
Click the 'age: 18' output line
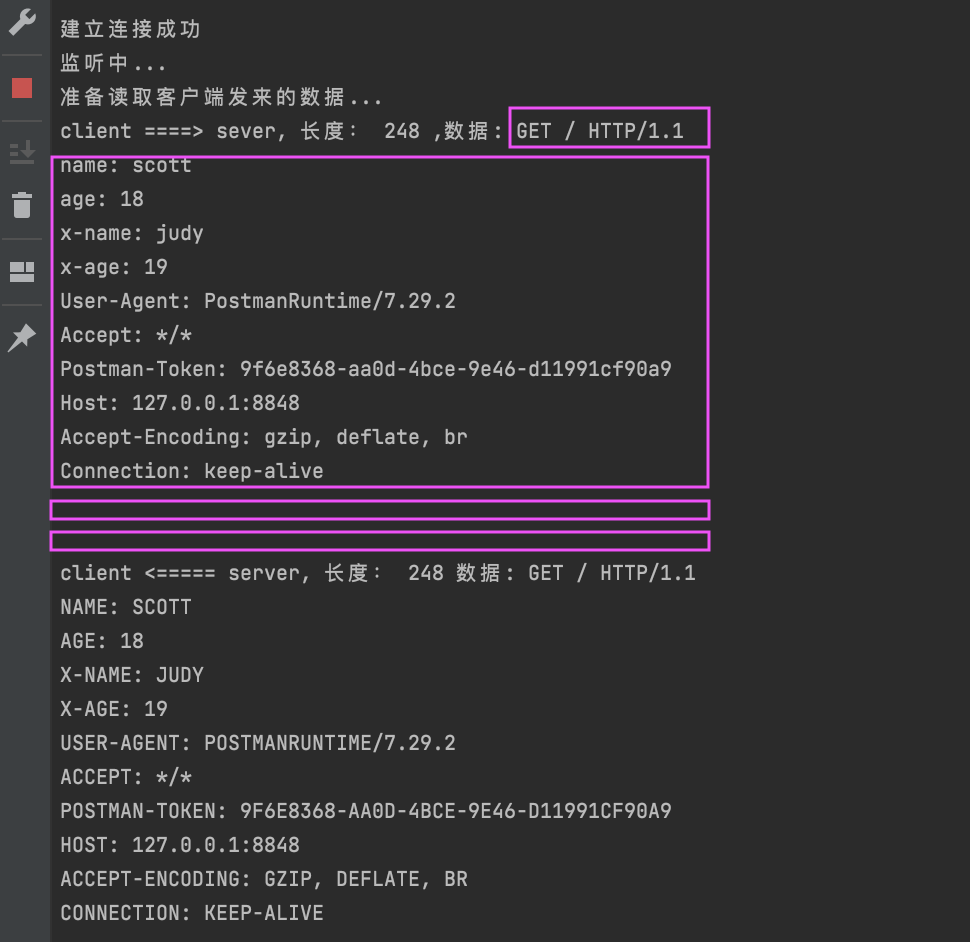pyautogui.click(x=102, y=199)
